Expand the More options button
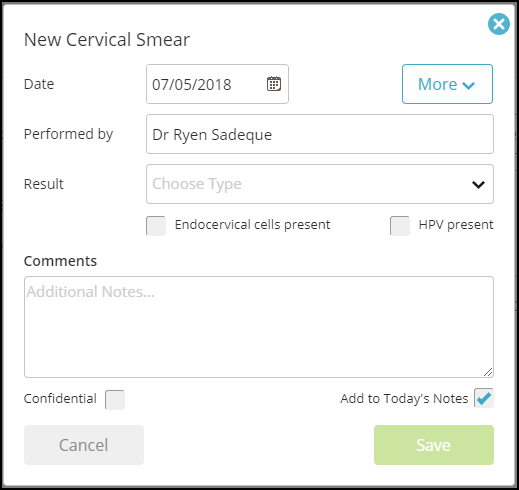This screenshot has height=490, width=519. tap(447, 84)
